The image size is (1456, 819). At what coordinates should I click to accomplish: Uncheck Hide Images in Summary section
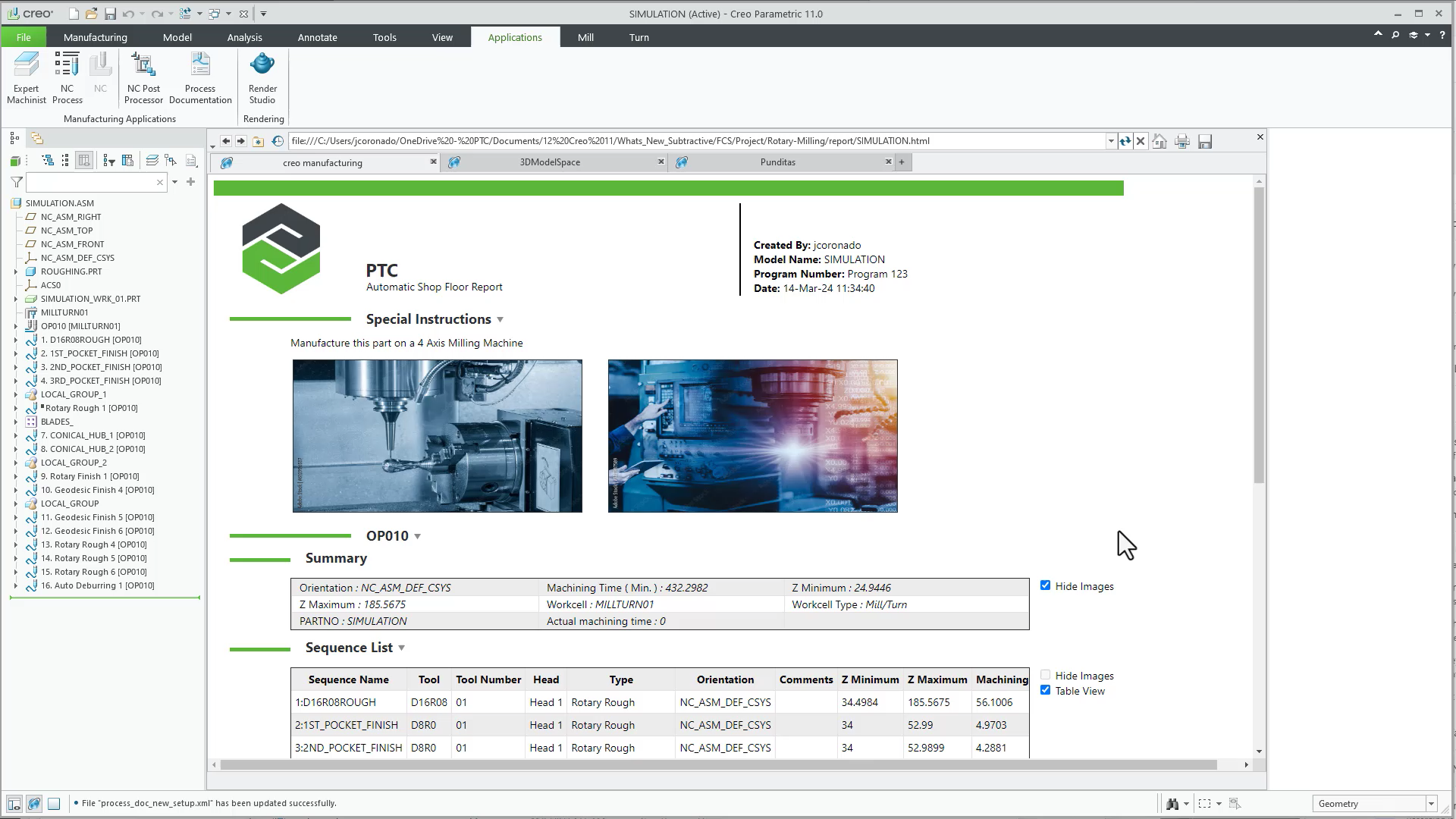(x=1045, y=585)
